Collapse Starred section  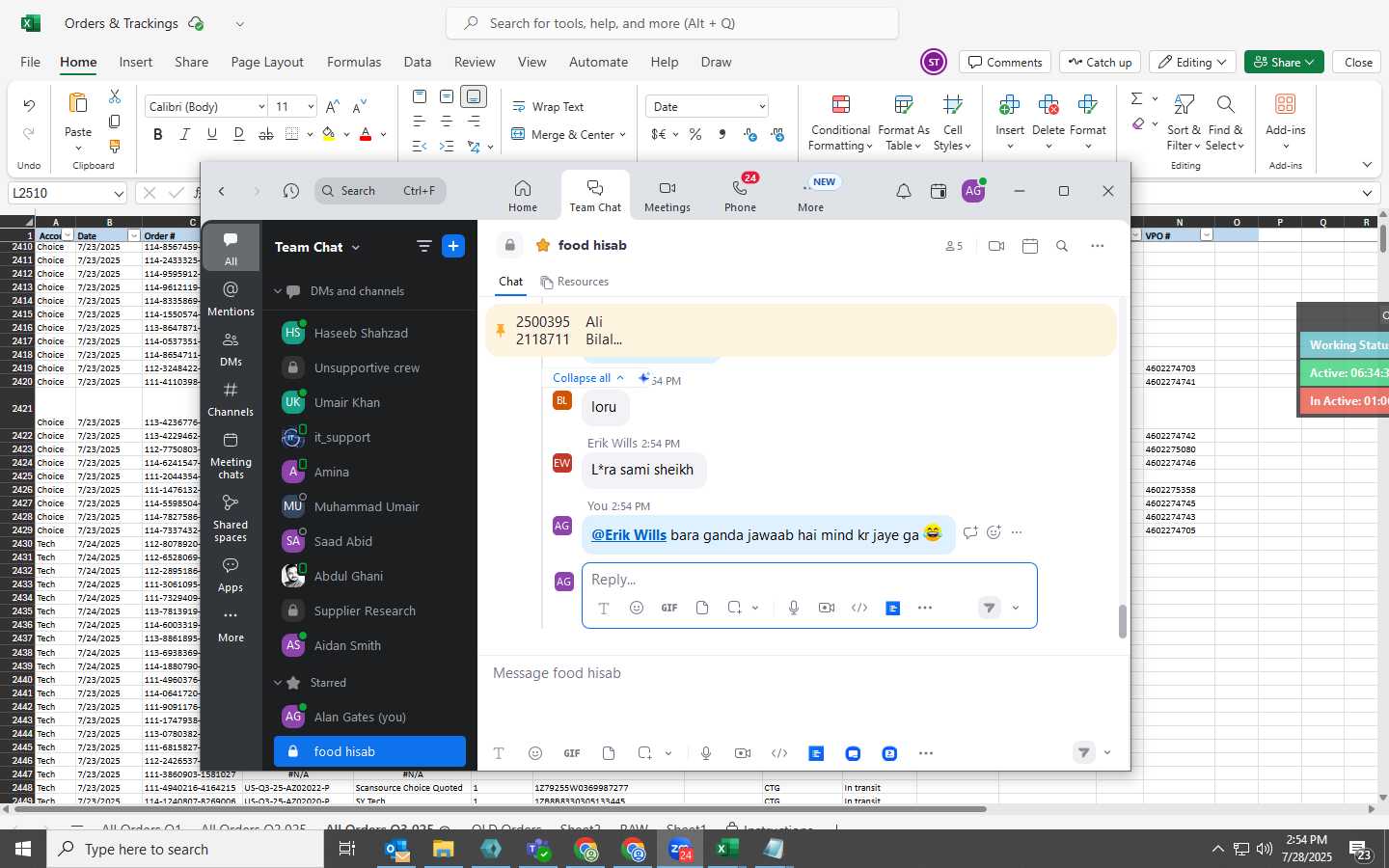pyautogui.click(x=278, y=683)
